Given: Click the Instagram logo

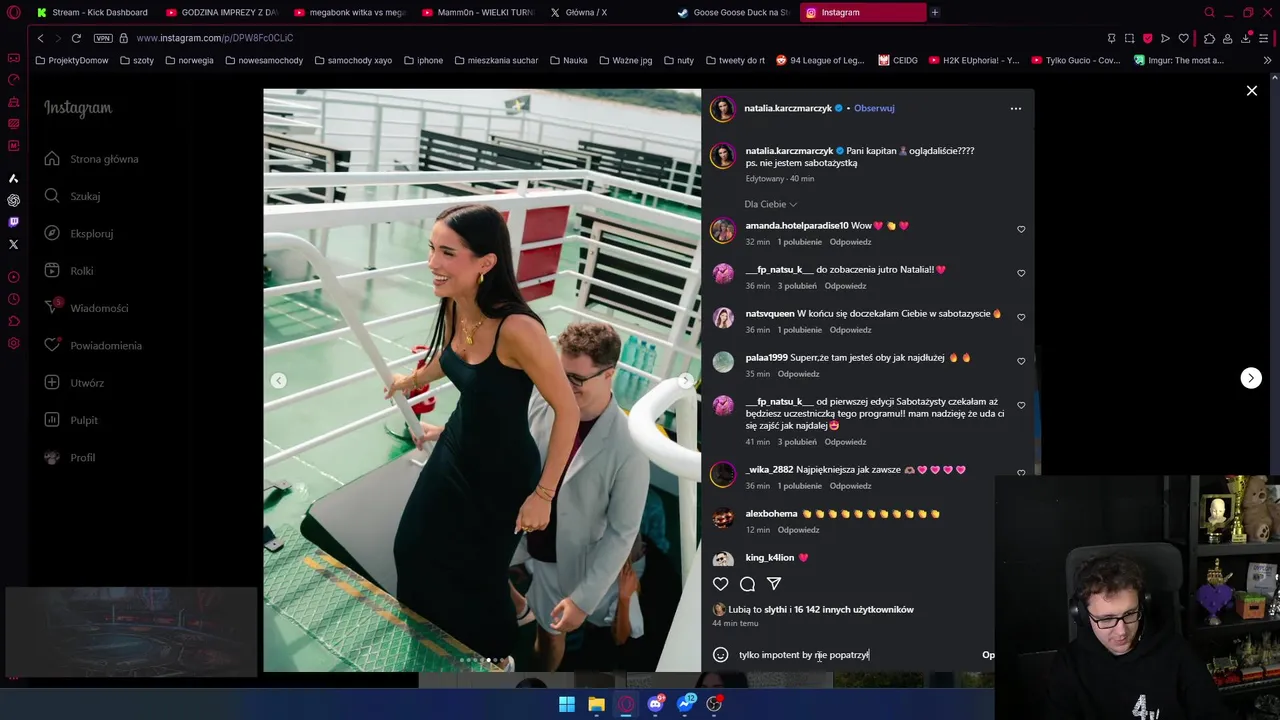Looking at the screenshot, I should (78, 108).
